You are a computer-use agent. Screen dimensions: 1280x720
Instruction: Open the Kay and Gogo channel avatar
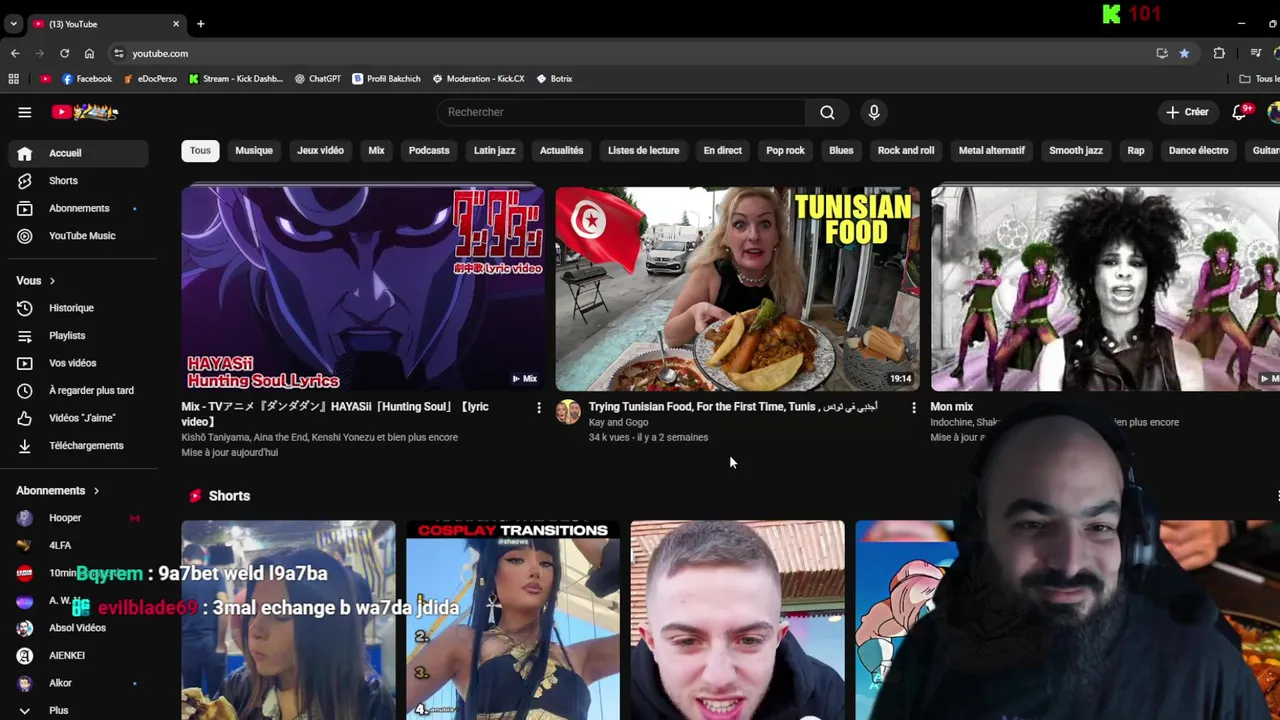tap(568, 412)
